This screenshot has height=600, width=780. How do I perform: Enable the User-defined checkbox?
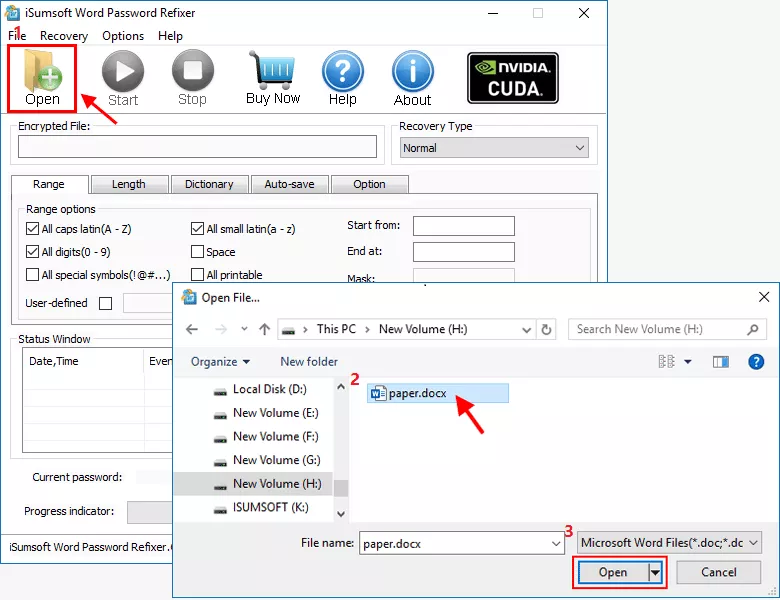[x=105, y=303]
